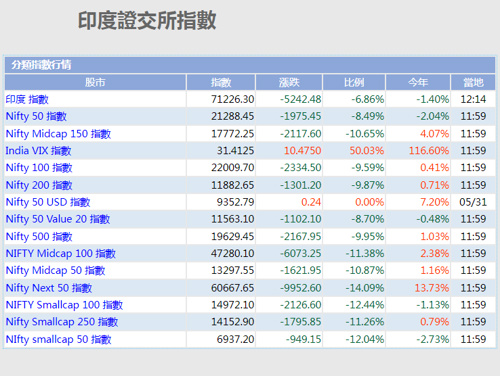Click the 指數 column header
This screenshot has width=500, height=376.
tap(221, 82)
